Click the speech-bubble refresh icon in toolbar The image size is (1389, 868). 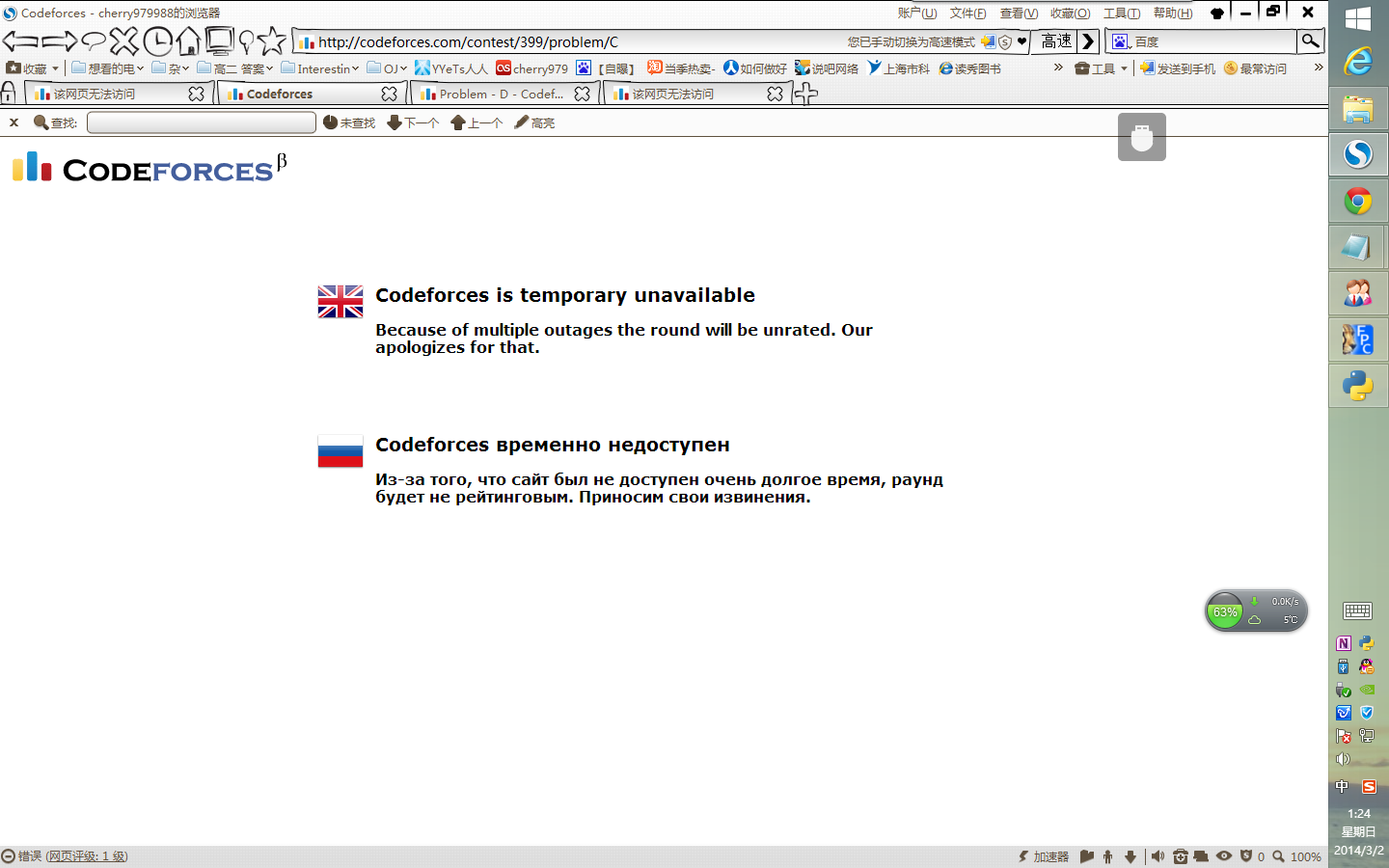pos(94,41)
